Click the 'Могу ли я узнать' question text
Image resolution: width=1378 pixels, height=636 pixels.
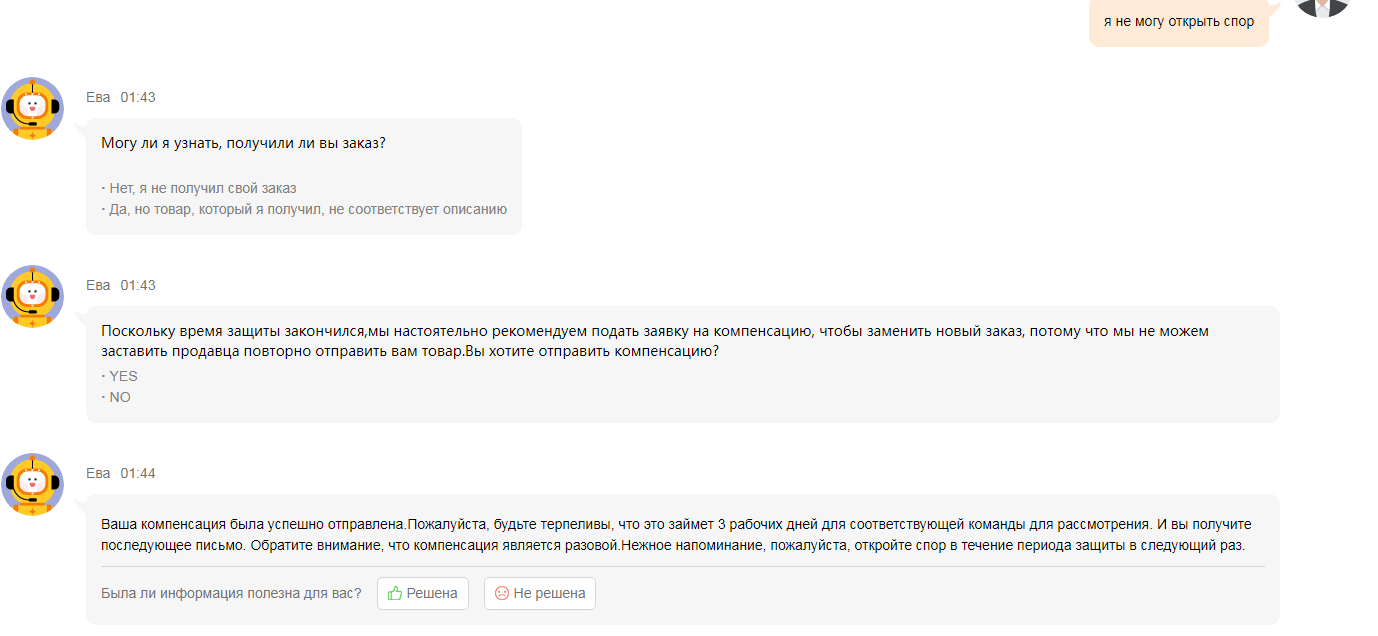click(x=243, y=143)
